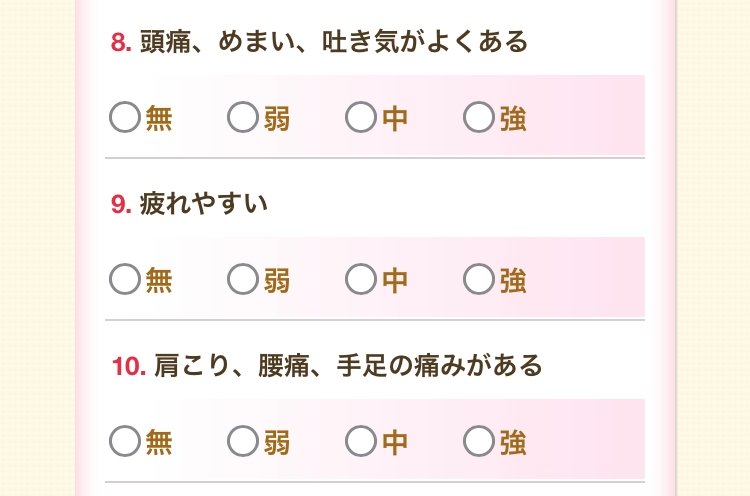This screenshot has width=750, height=496.
Task: Mark 弱 radio for question 10 肩こり
Action: tap(242, 441)
